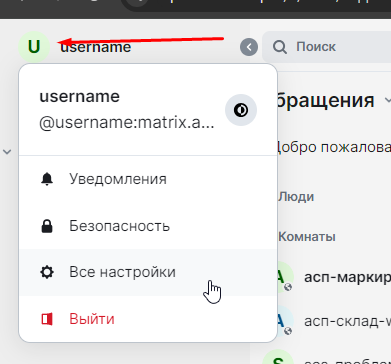This screenshot has width=391, height=364.
Task: Expand the chevron at left sidebar edge
Action: [x=7, y=152]
